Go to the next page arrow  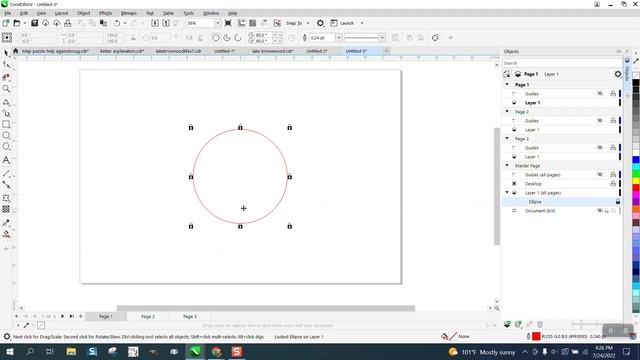(62, 316)
